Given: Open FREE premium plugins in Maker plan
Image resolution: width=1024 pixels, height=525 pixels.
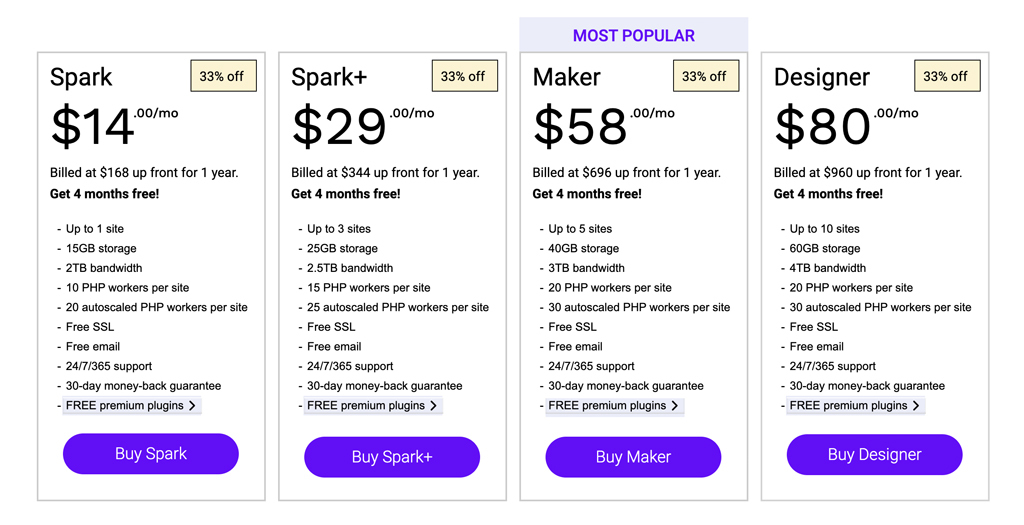Looking at the screenshot, I should pyautogui.click(x=607, y=406).
